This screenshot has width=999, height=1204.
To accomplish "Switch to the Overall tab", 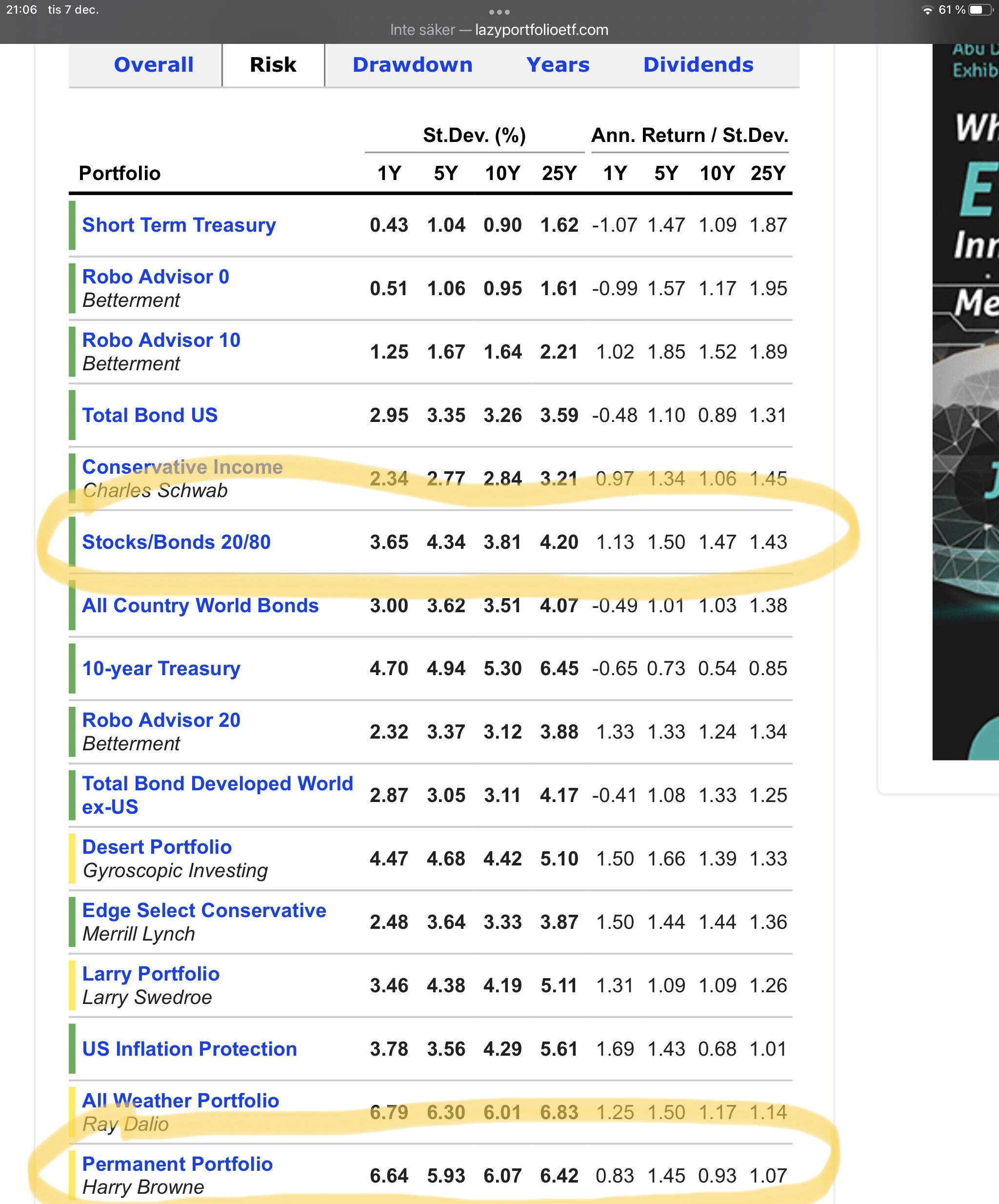I will (x=154, y=65).
